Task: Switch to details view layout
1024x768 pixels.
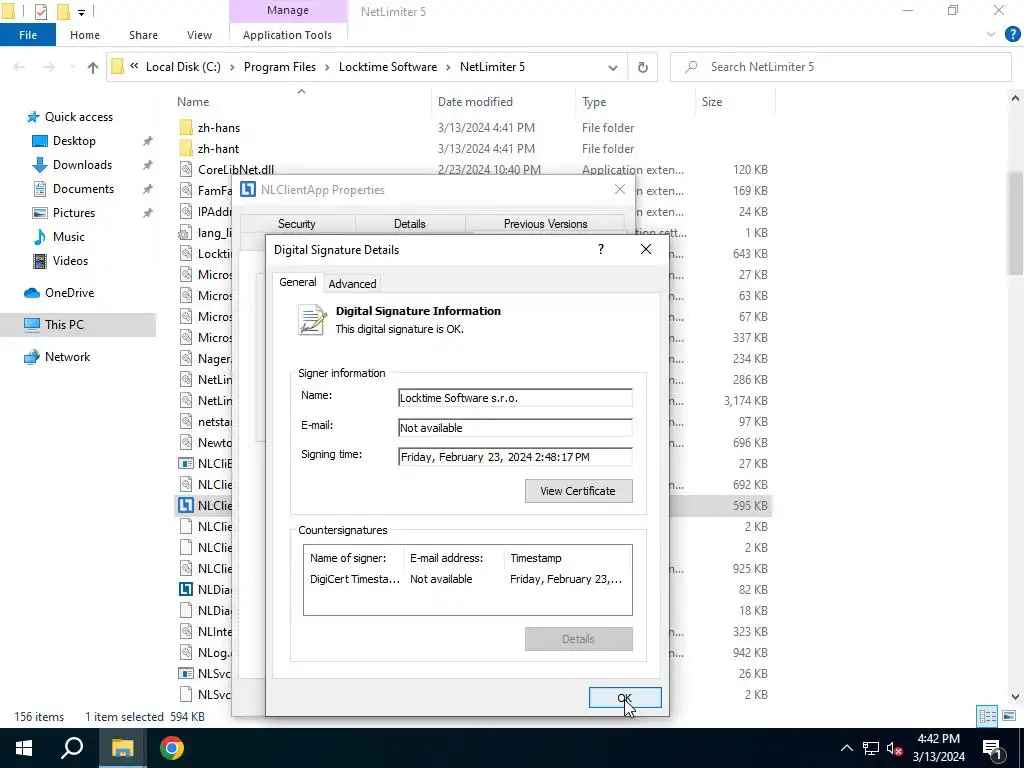Action: [x=987, y=716]
